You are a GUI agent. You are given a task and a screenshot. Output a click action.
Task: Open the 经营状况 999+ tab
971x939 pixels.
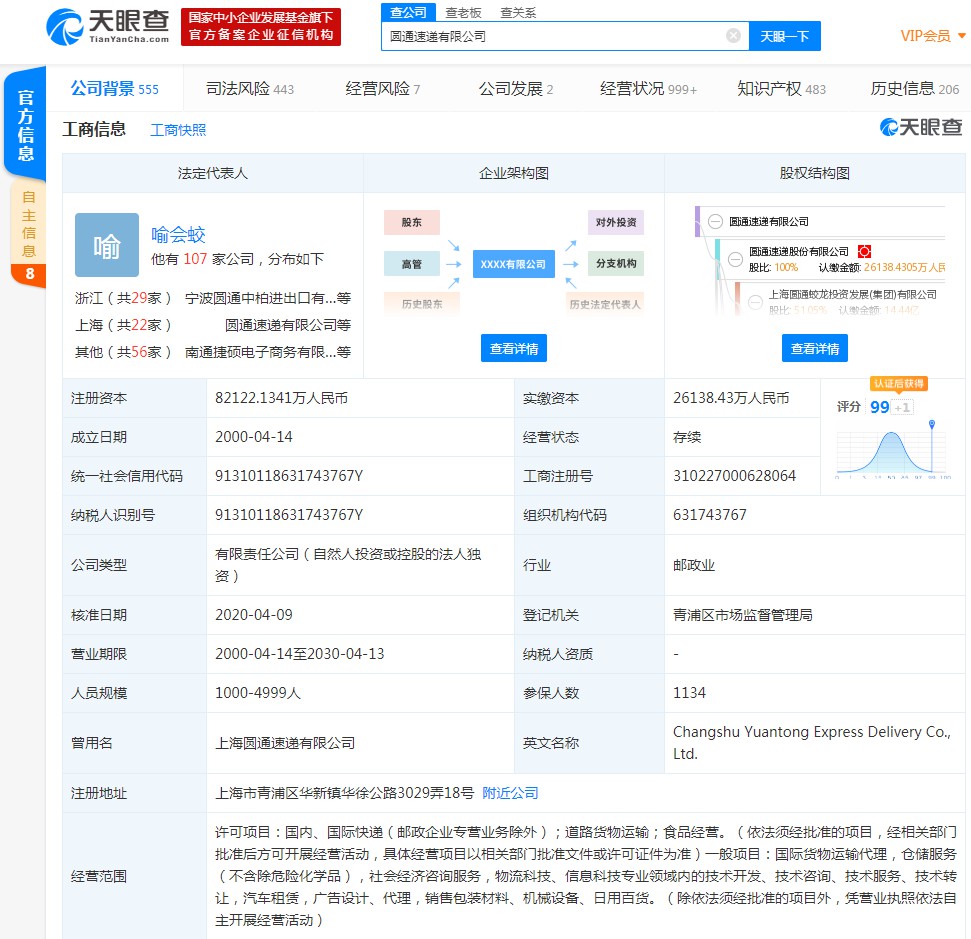[x=648, y=89]
